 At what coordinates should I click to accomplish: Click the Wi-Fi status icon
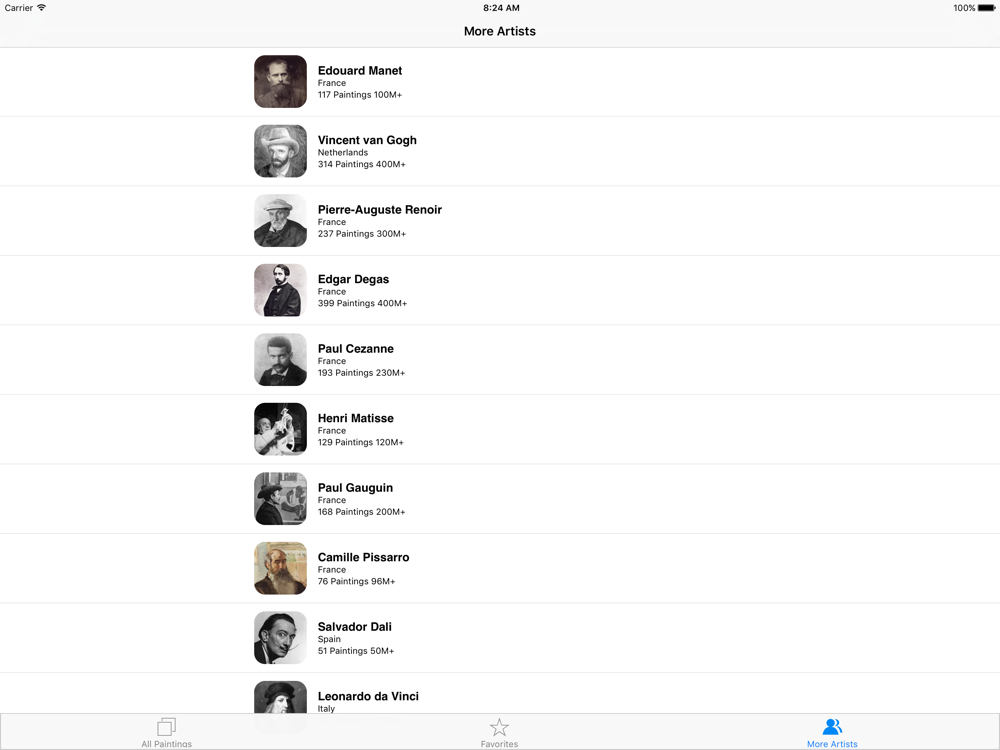pos(41,8)
